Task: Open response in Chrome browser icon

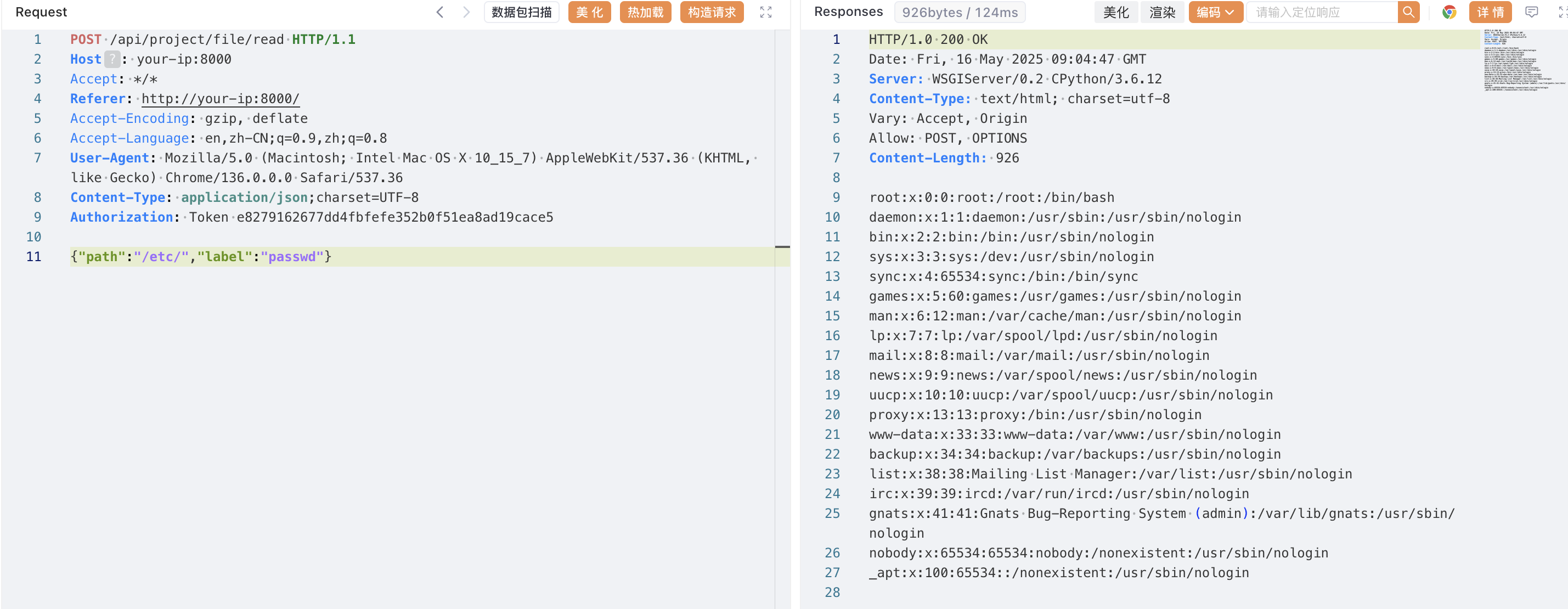Action: (x=1449, y=12)
